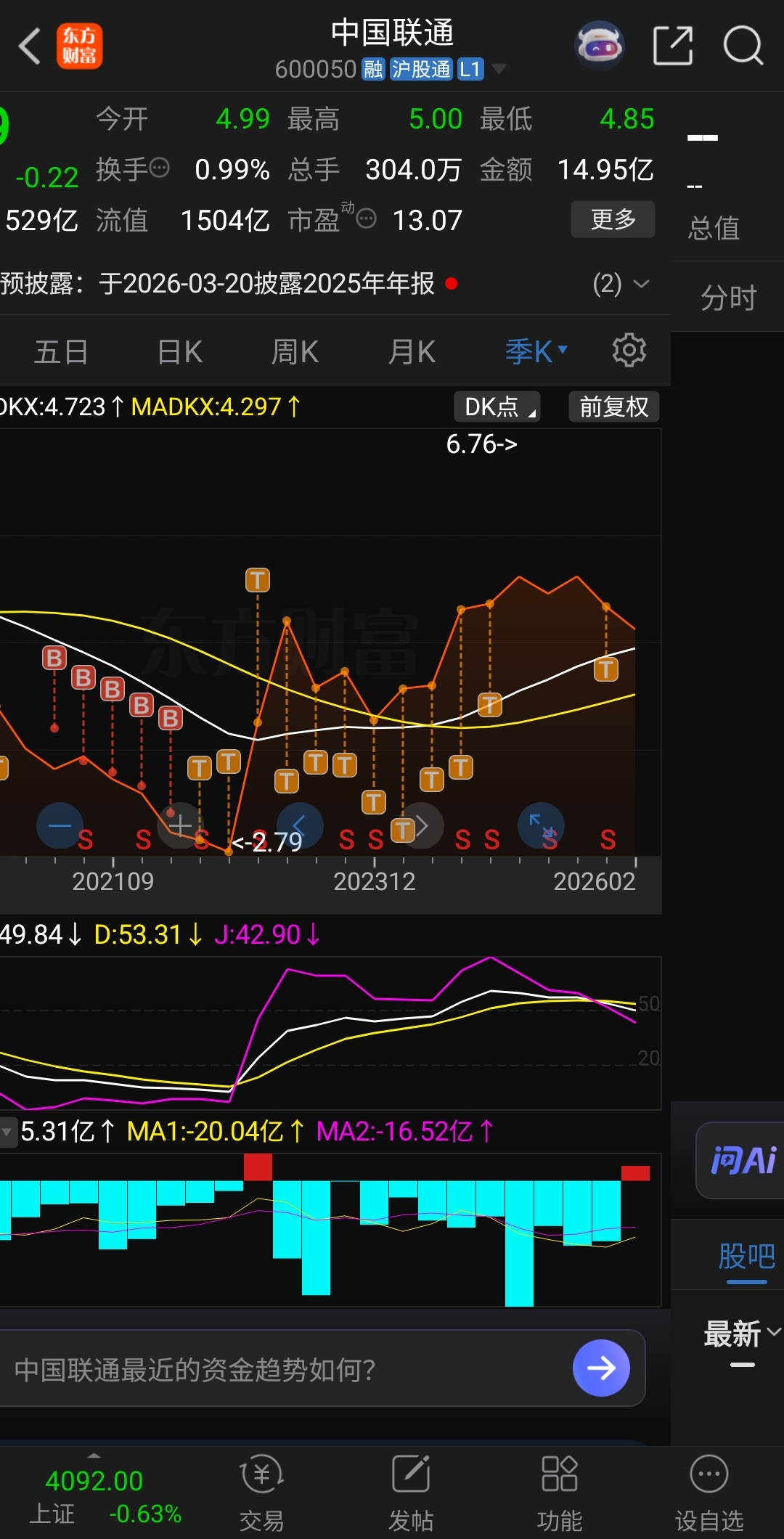Expand the 上证 index bar

pos(94,1456)
